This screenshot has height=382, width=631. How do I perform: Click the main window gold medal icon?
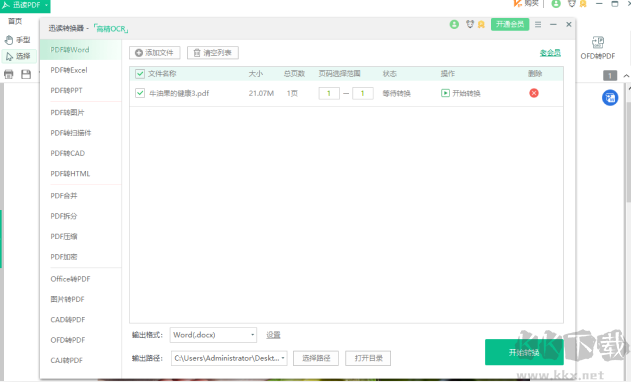583,4
